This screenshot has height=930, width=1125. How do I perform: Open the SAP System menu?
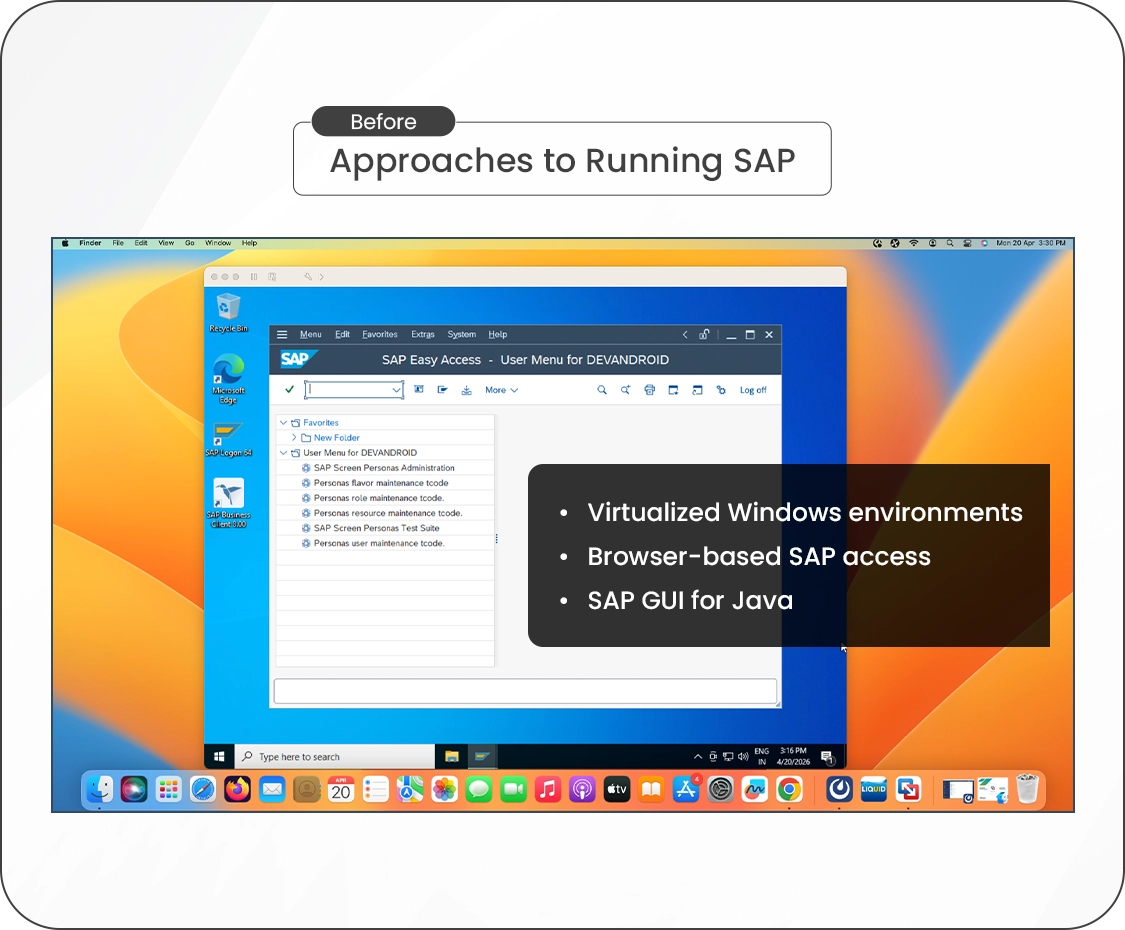click(461, 334)
